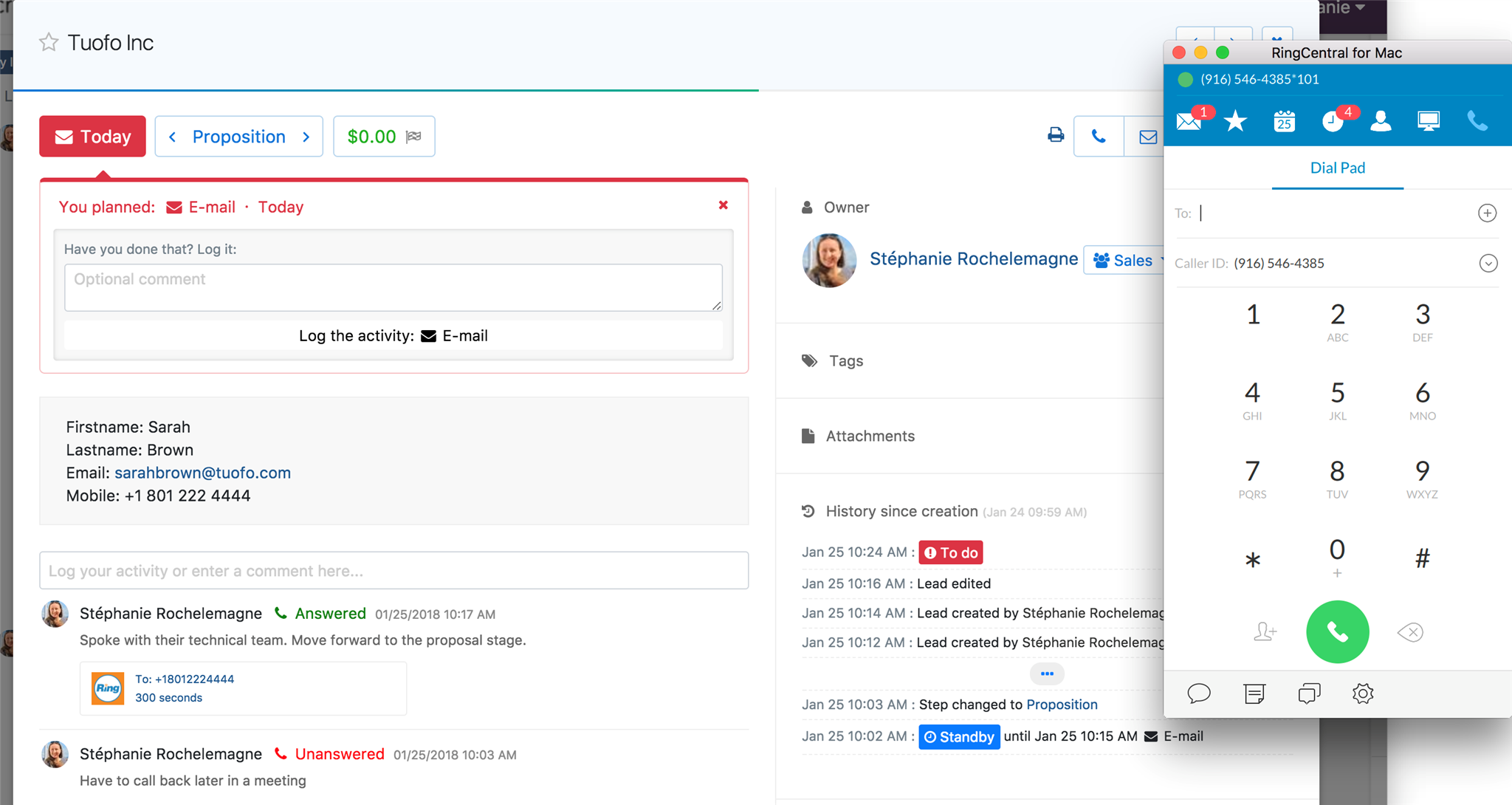Expand hidden history with ellipsis button
The width and height of the screenshot is (1512, 805).
[1047, 674]
